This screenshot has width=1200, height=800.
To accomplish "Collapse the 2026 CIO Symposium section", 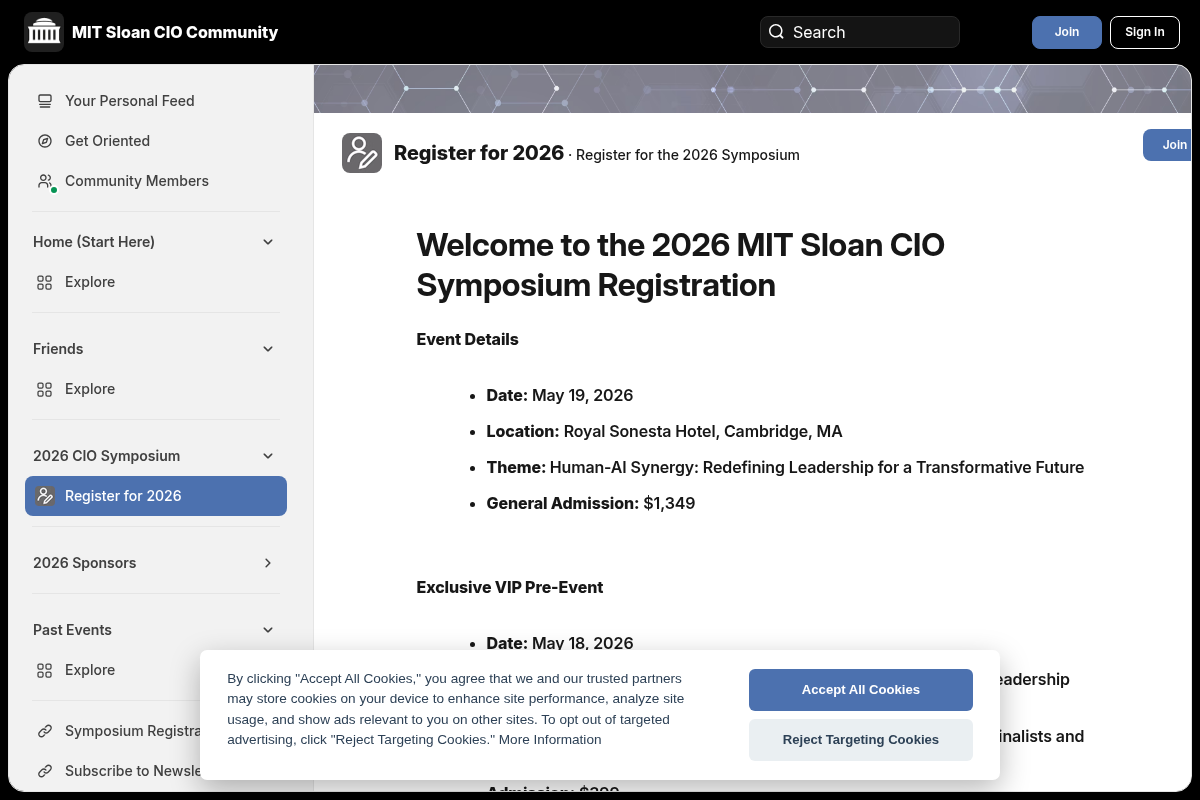I will coord(268,456).
